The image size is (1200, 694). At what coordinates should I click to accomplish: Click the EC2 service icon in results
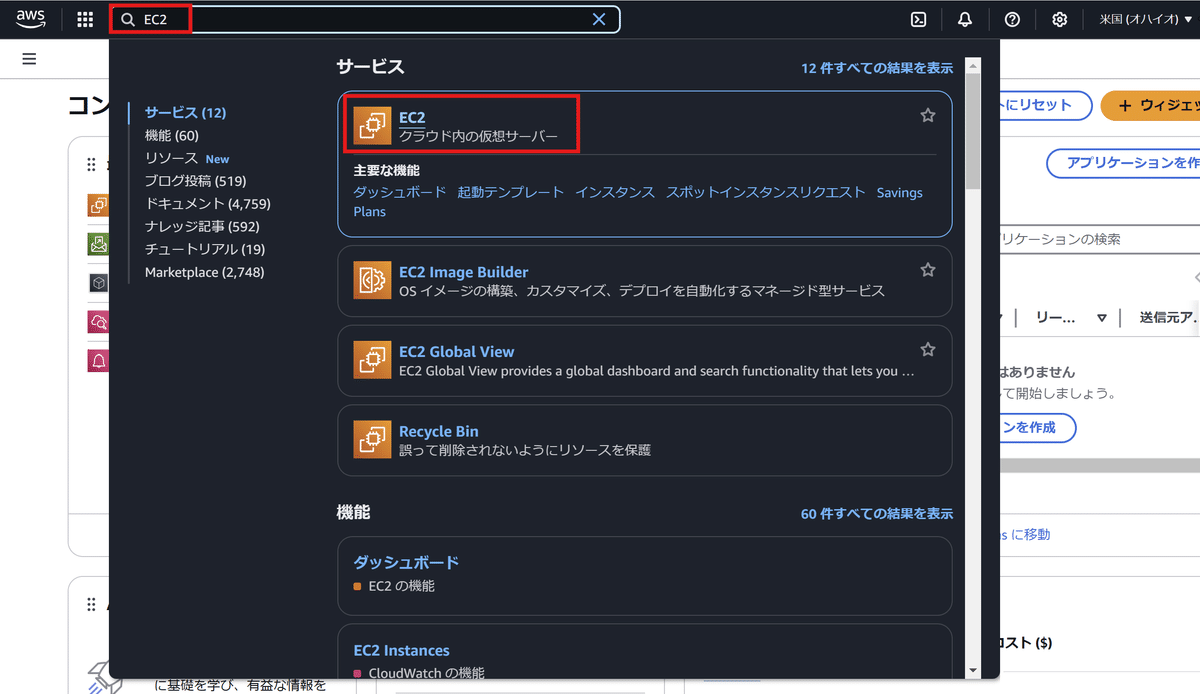[x=373, y=124]
